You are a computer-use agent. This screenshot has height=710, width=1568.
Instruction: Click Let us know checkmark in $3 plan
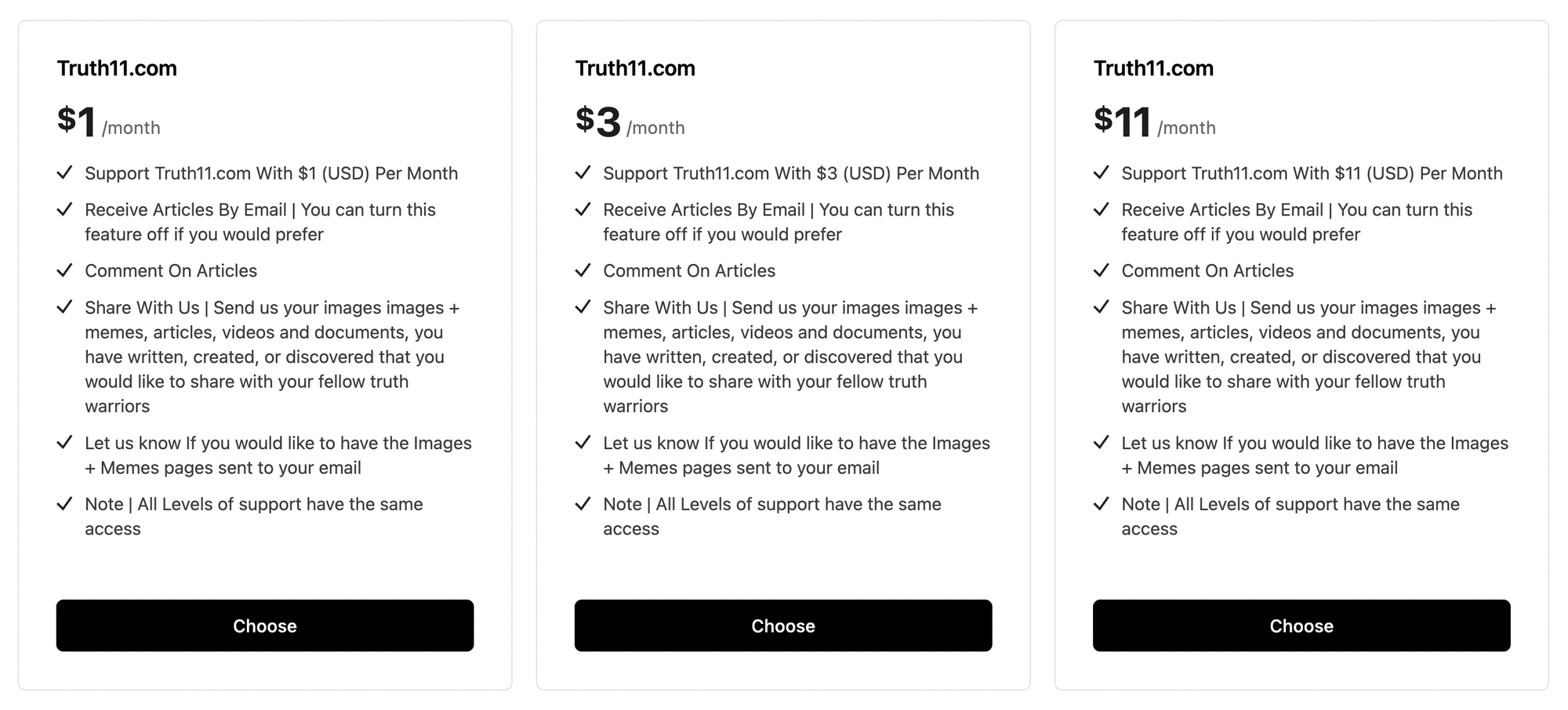583,442
